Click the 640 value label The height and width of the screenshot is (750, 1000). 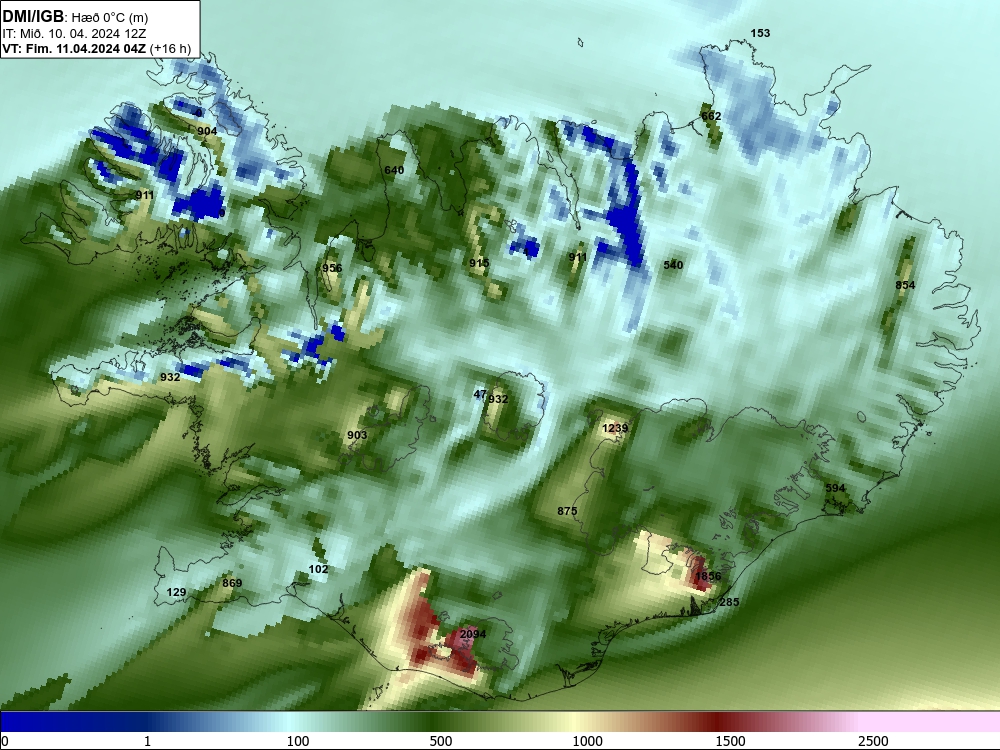(394, 170)
